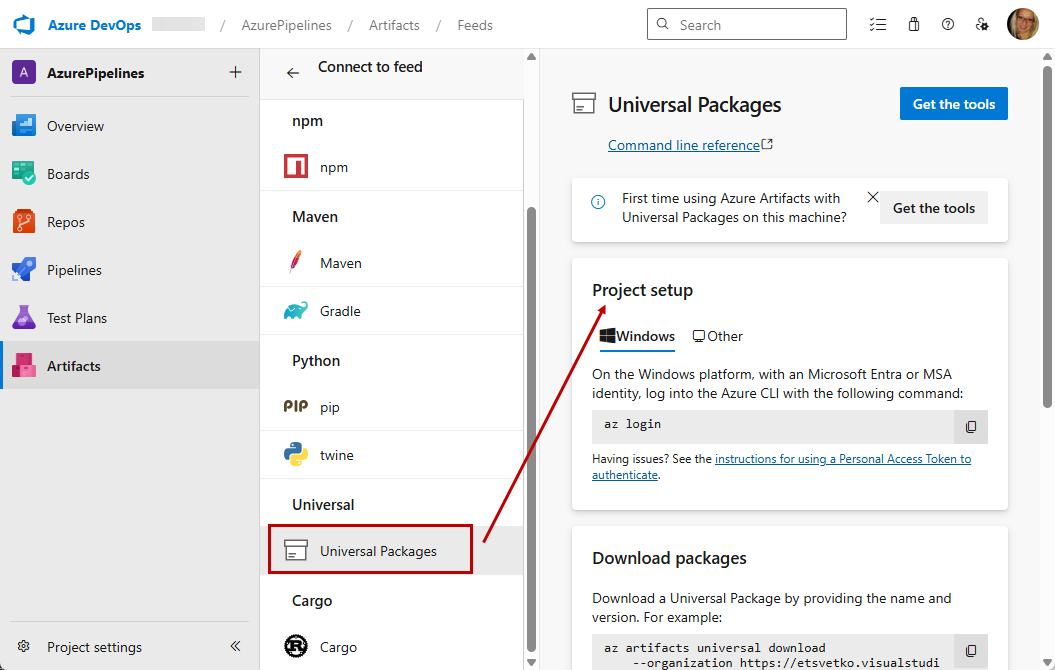
Task: Click the Project settings gear icon
Action: tap(24, 646)
